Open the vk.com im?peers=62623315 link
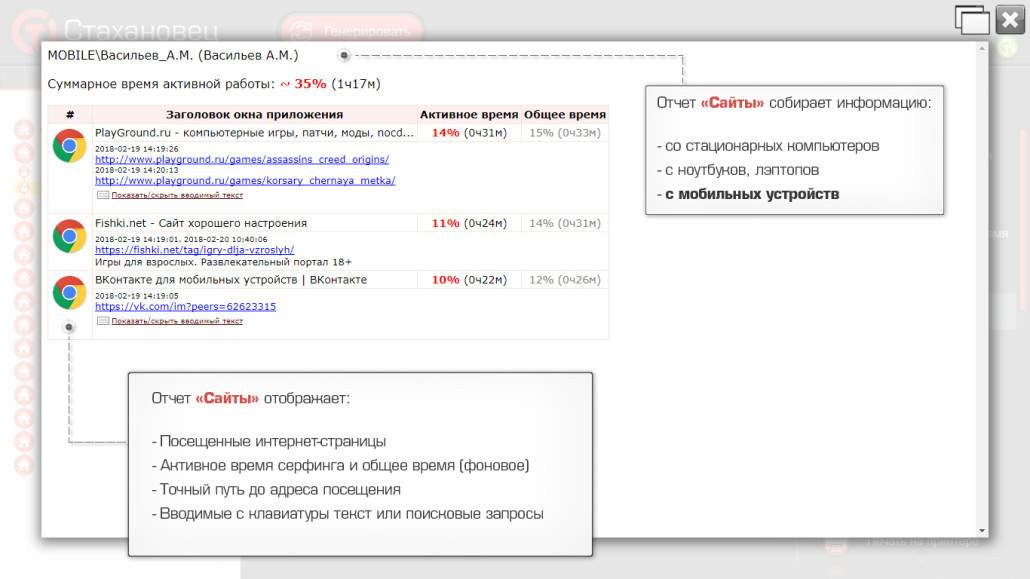The image size is (1030, 579). pos(185,306)
